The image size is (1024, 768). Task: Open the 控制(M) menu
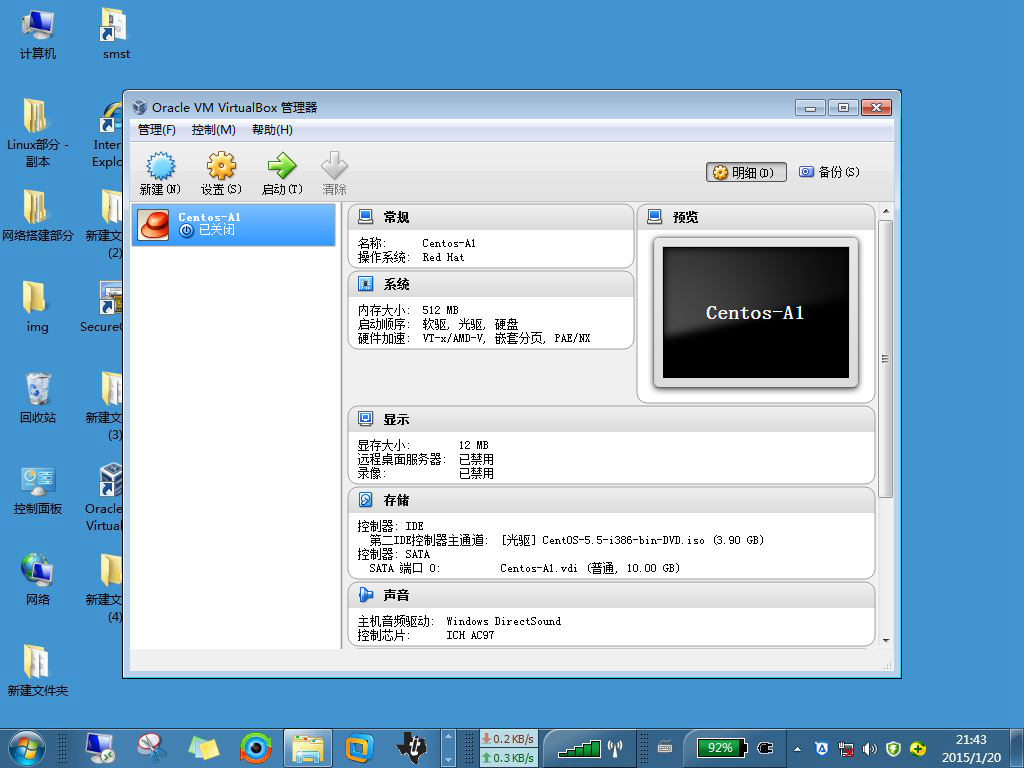[x=214, y=130]
